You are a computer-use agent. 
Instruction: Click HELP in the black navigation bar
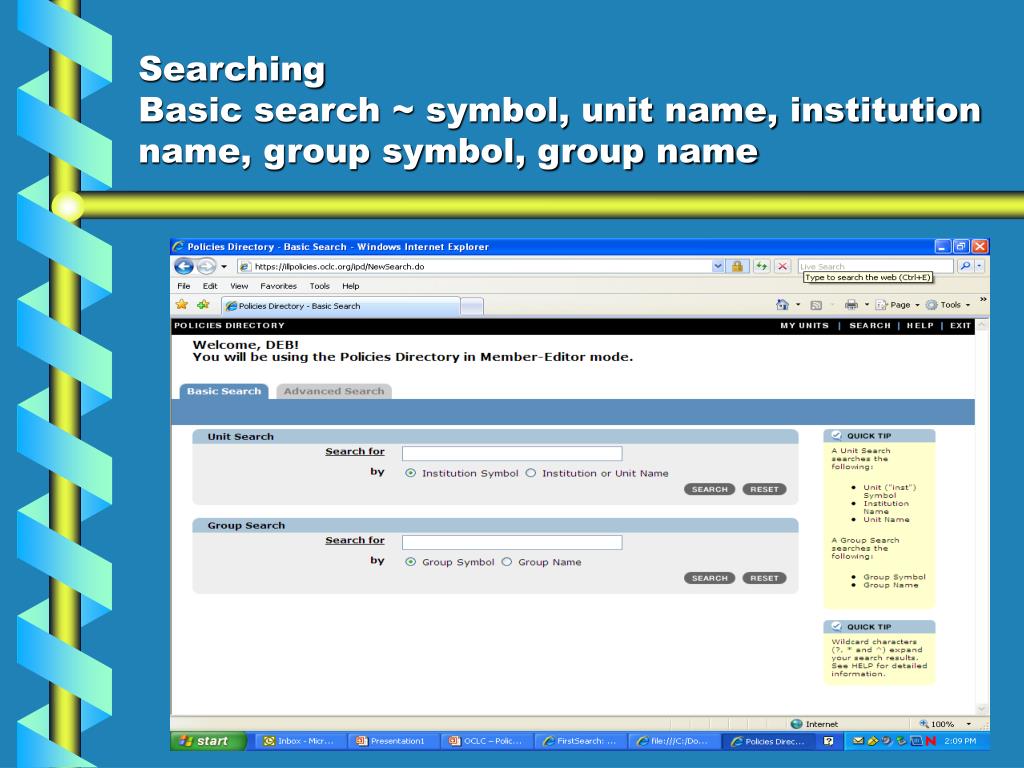(x=920, y=325)
